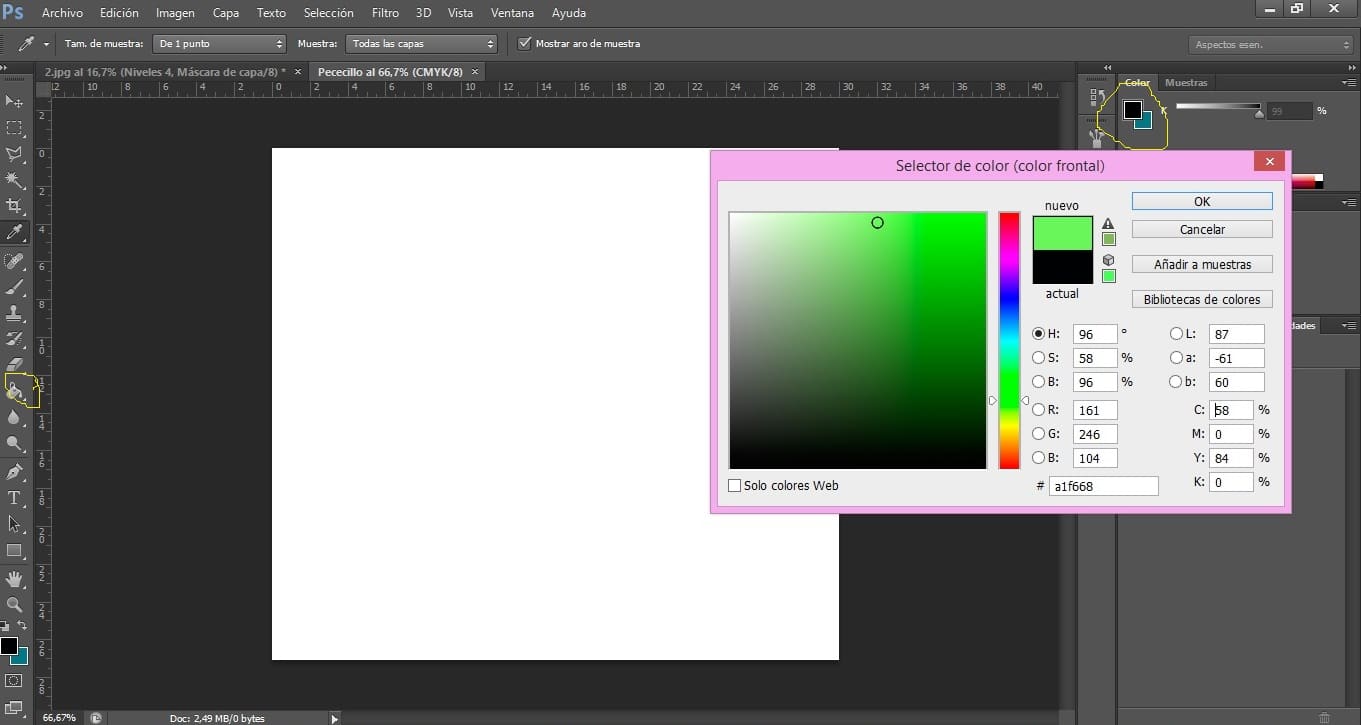Viewport: 1361px width, 725px height.
Task: Click the C cyan value field
Action: click(1231, 410)
